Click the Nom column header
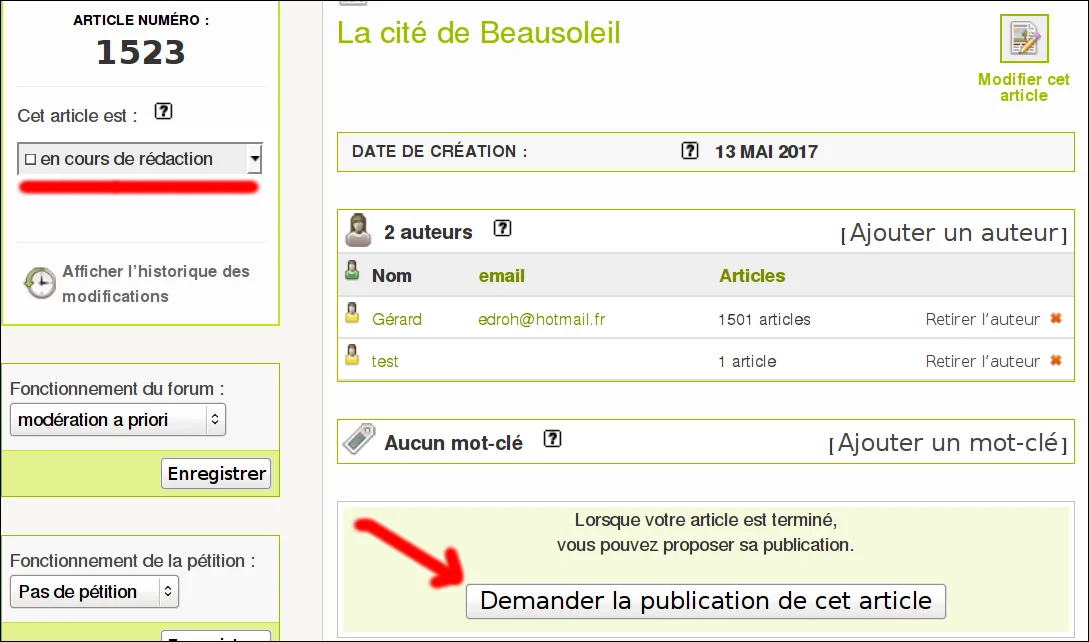This screenshot has width=1089, height=642. click(x=392, y=276)
